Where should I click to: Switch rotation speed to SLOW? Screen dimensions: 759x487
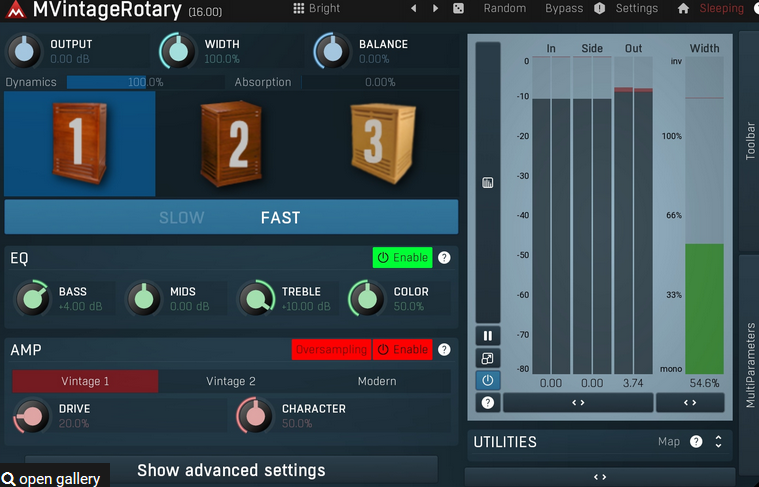coord(182,217)
